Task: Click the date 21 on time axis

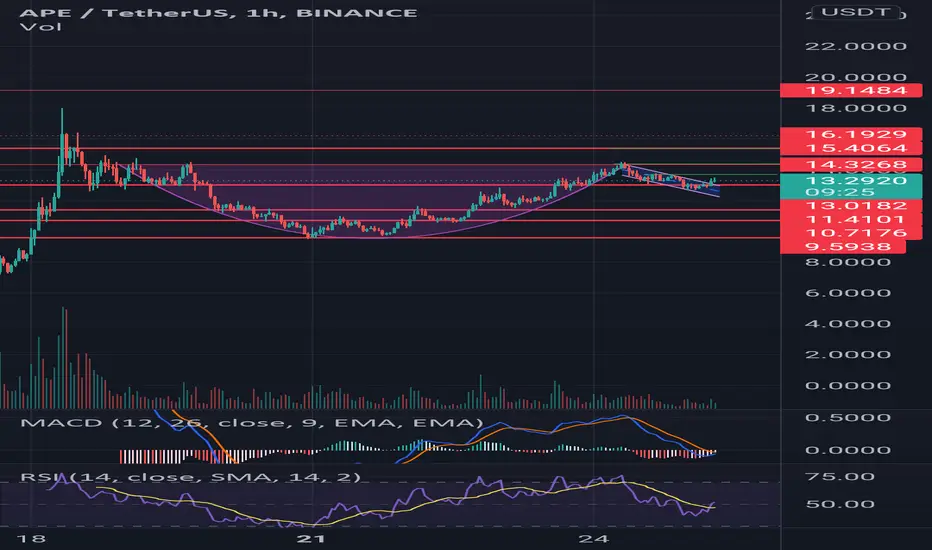Action: [x=311, y=539]
